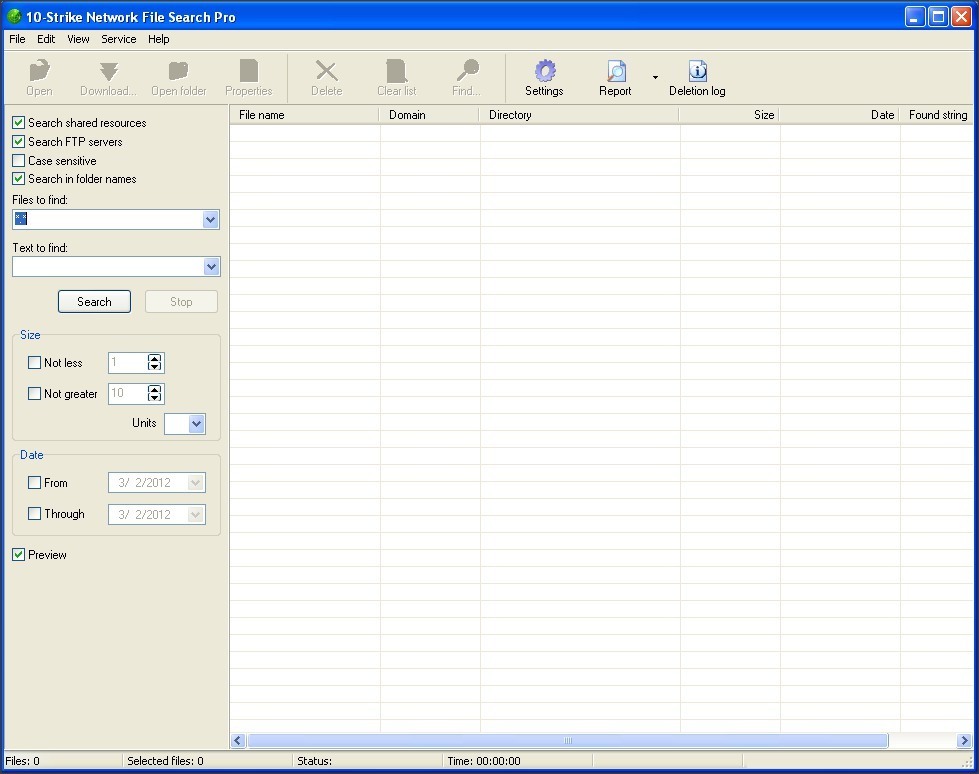Expand the Files to find dropdown
The image size is (979, 774).
[x=210, y=219]
